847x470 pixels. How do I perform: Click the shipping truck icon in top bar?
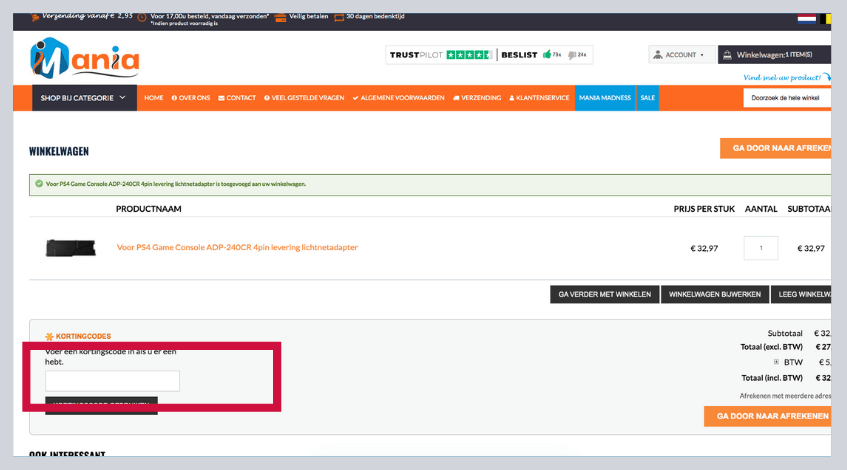tap(35, 17)
